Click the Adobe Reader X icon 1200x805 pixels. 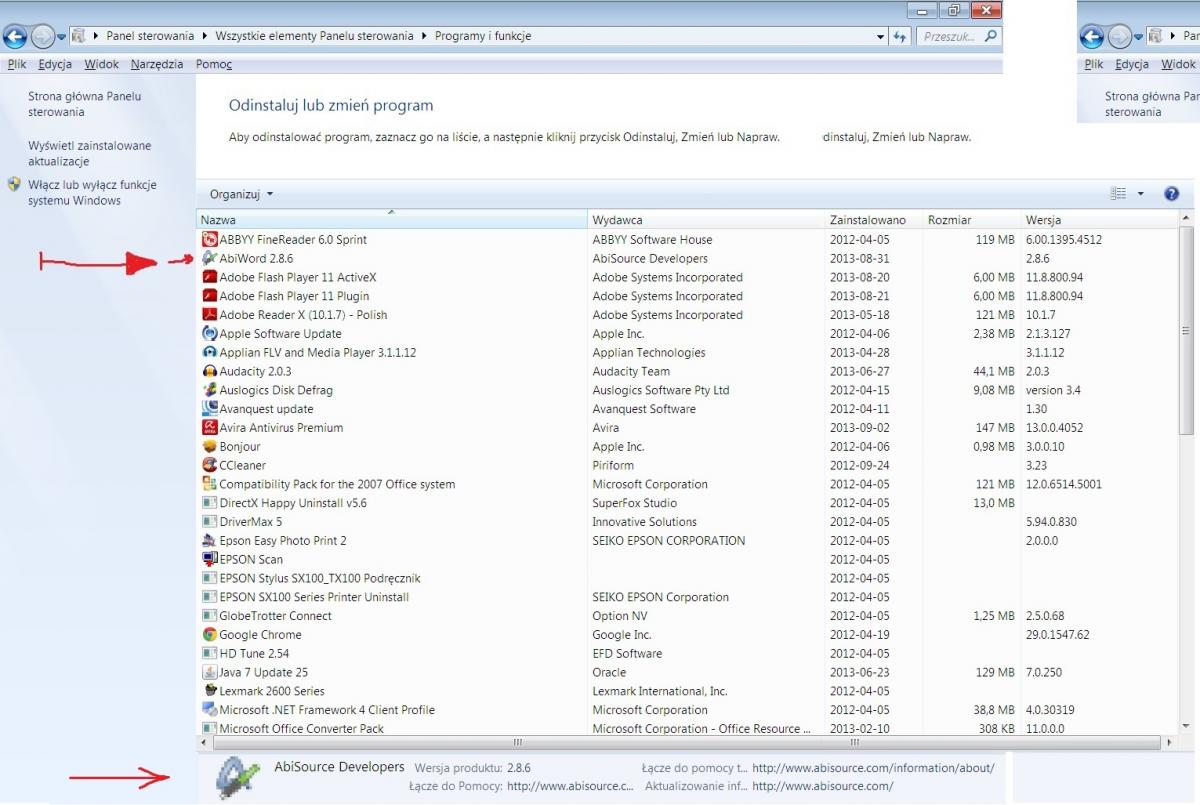(209, 314)
